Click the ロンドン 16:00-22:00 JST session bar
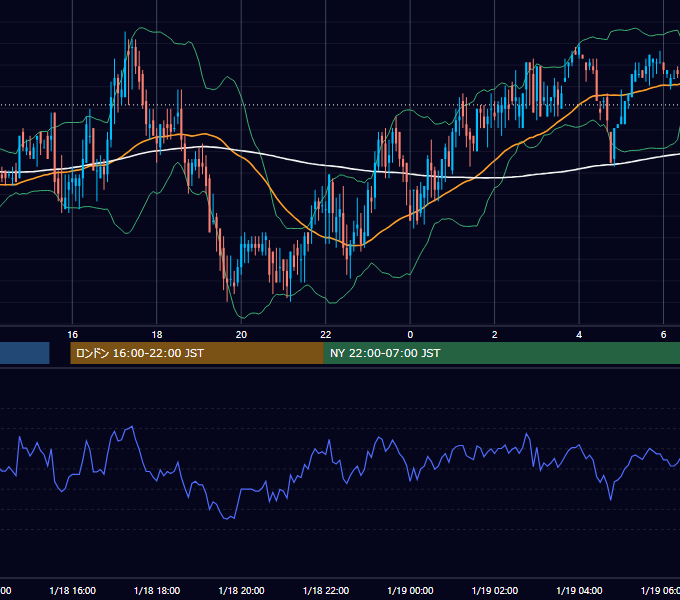This screenshot has width=680, height=600. [x=197, y=353]
